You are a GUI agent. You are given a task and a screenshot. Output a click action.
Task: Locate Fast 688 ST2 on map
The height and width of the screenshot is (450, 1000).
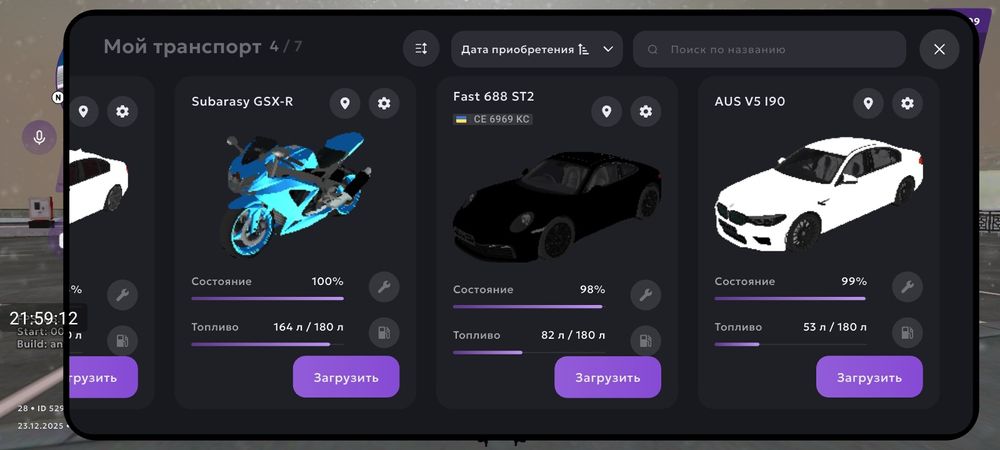pyautogui.click(x=607, y=112)
